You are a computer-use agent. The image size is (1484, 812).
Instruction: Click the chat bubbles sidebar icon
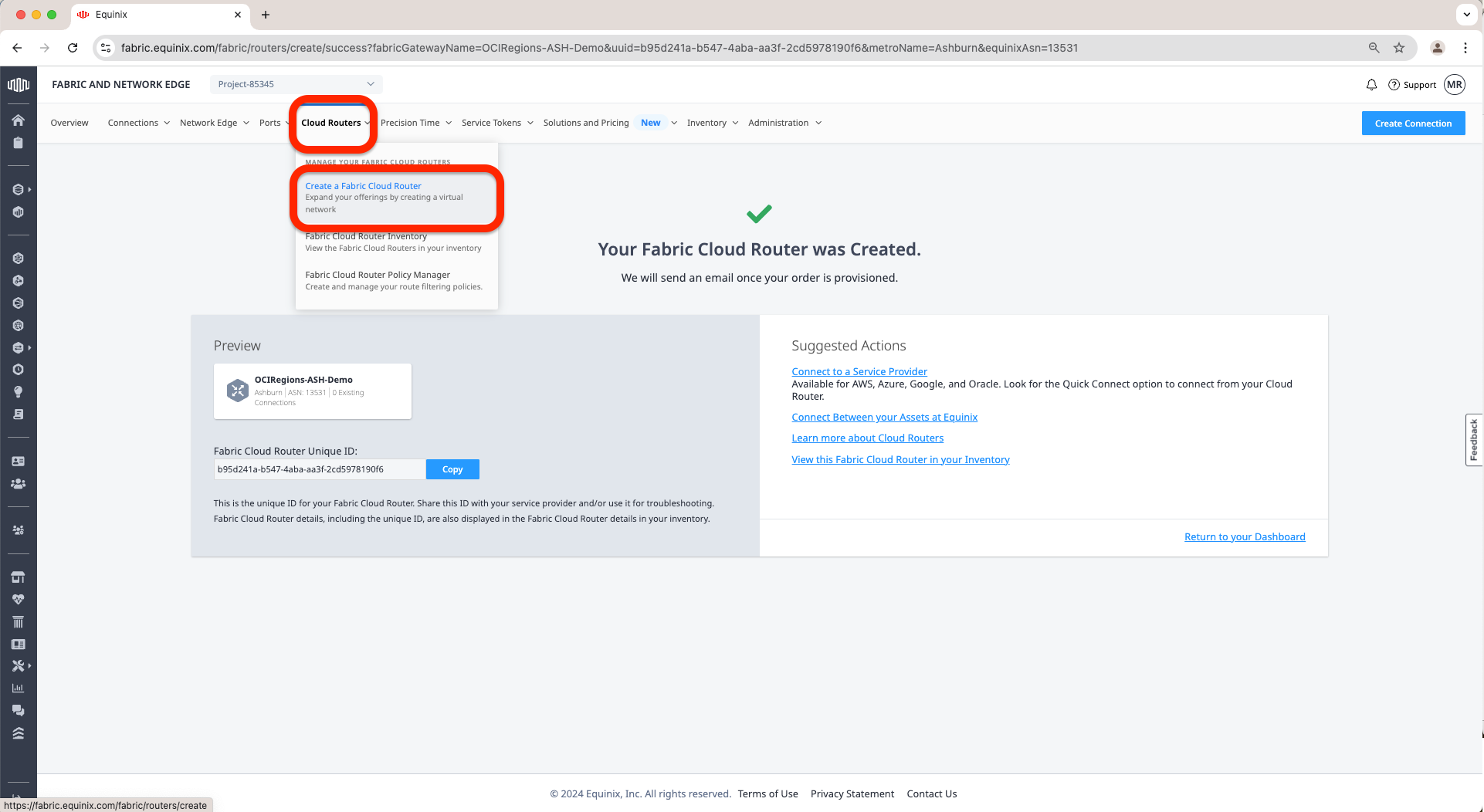pos(19,710)
